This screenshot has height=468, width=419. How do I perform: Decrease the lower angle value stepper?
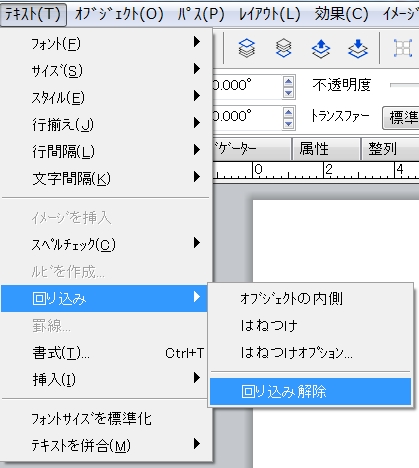tap(289, 124)
